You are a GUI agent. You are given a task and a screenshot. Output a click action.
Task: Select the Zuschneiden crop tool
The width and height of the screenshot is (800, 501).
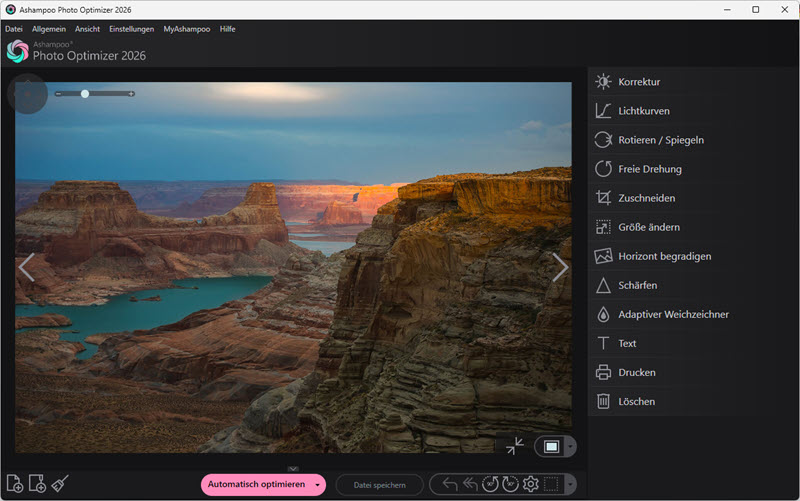[x=692, y=198]
